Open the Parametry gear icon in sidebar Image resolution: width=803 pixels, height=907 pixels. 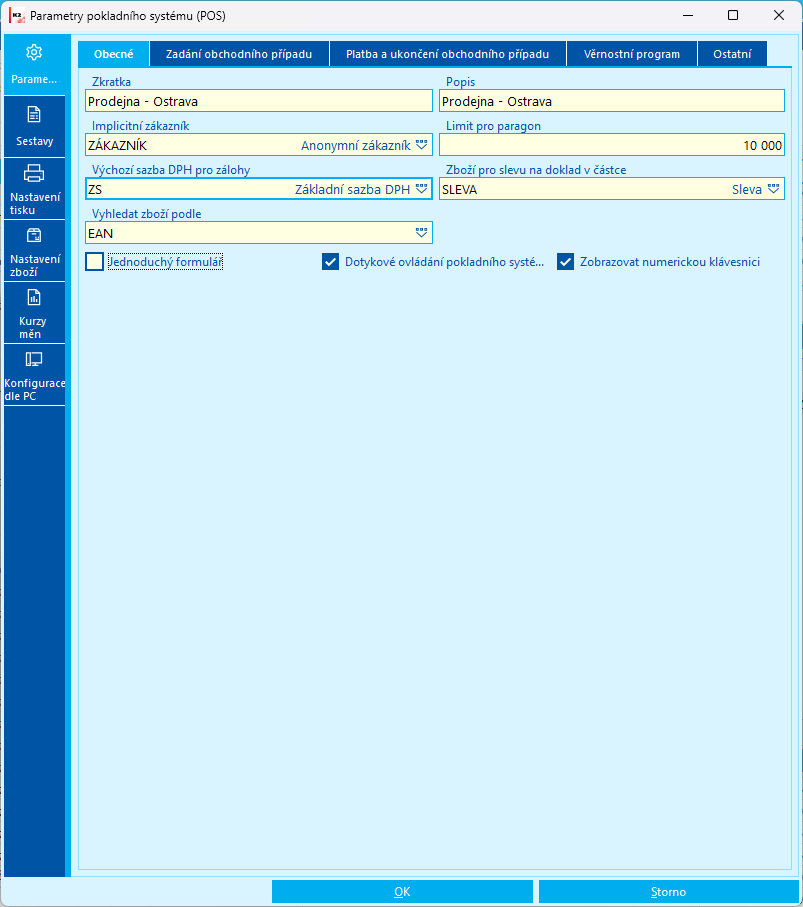point(34,53)
